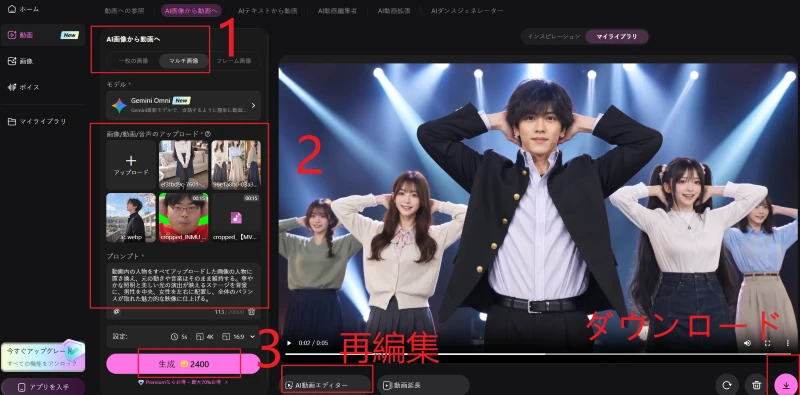Image resolution: width=800 pixels, height=395 pixels.
Task: Switch to マイライブラリ view toggle
Action: coord(616,36)
